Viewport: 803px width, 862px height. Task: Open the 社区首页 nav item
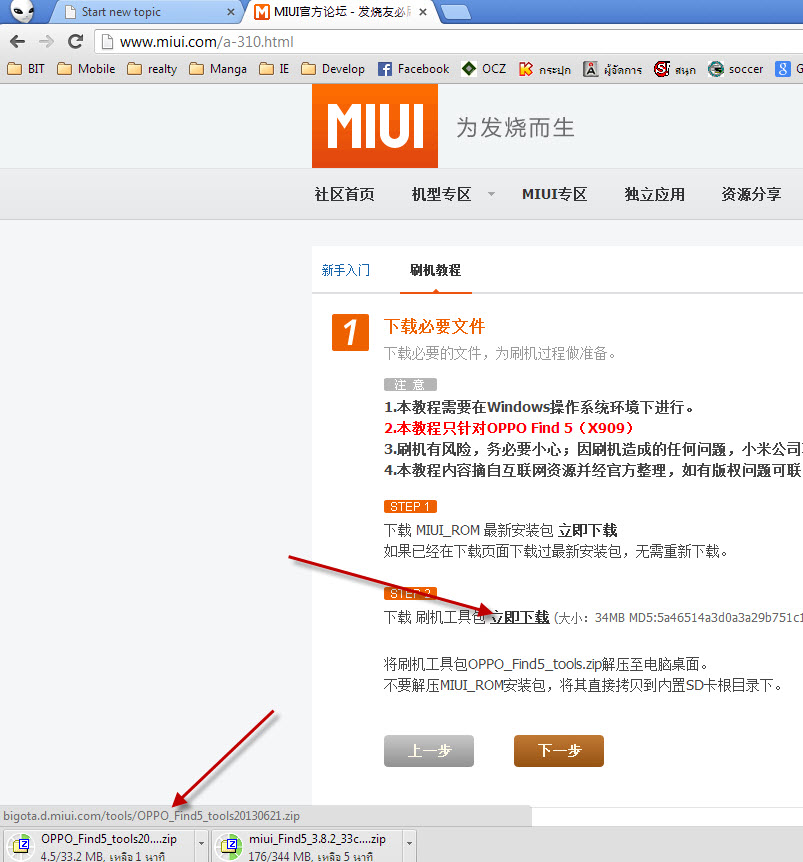[344, 194]
